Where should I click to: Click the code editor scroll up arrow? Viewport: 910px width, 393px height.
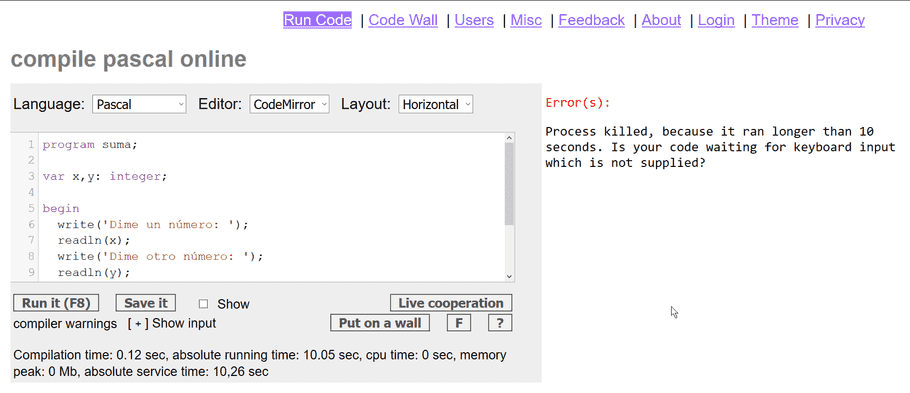tap(509, 138)
